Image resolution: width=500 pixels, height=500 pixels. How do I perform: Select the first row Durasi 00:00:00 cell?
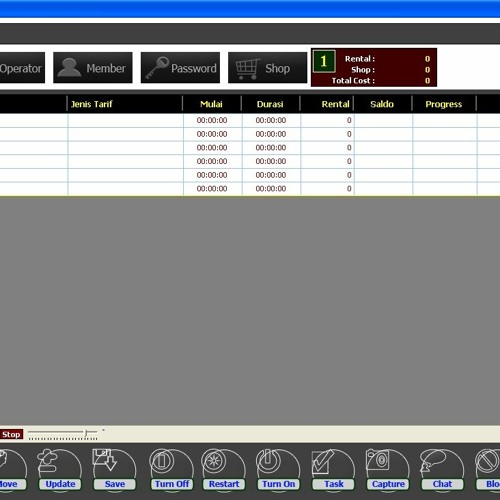point(271,120)
